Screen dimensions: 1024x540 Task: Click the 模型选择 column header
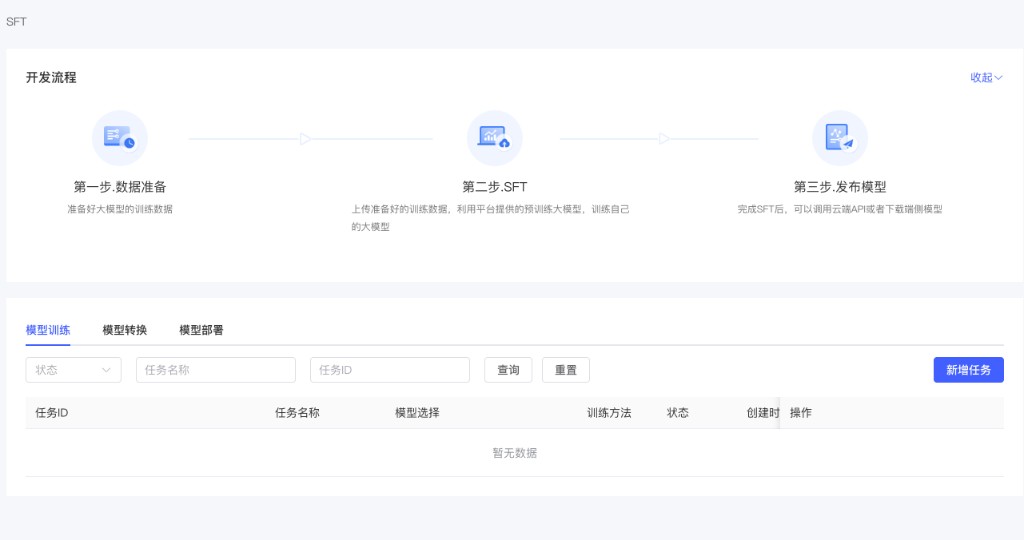(x=417, y=413)
